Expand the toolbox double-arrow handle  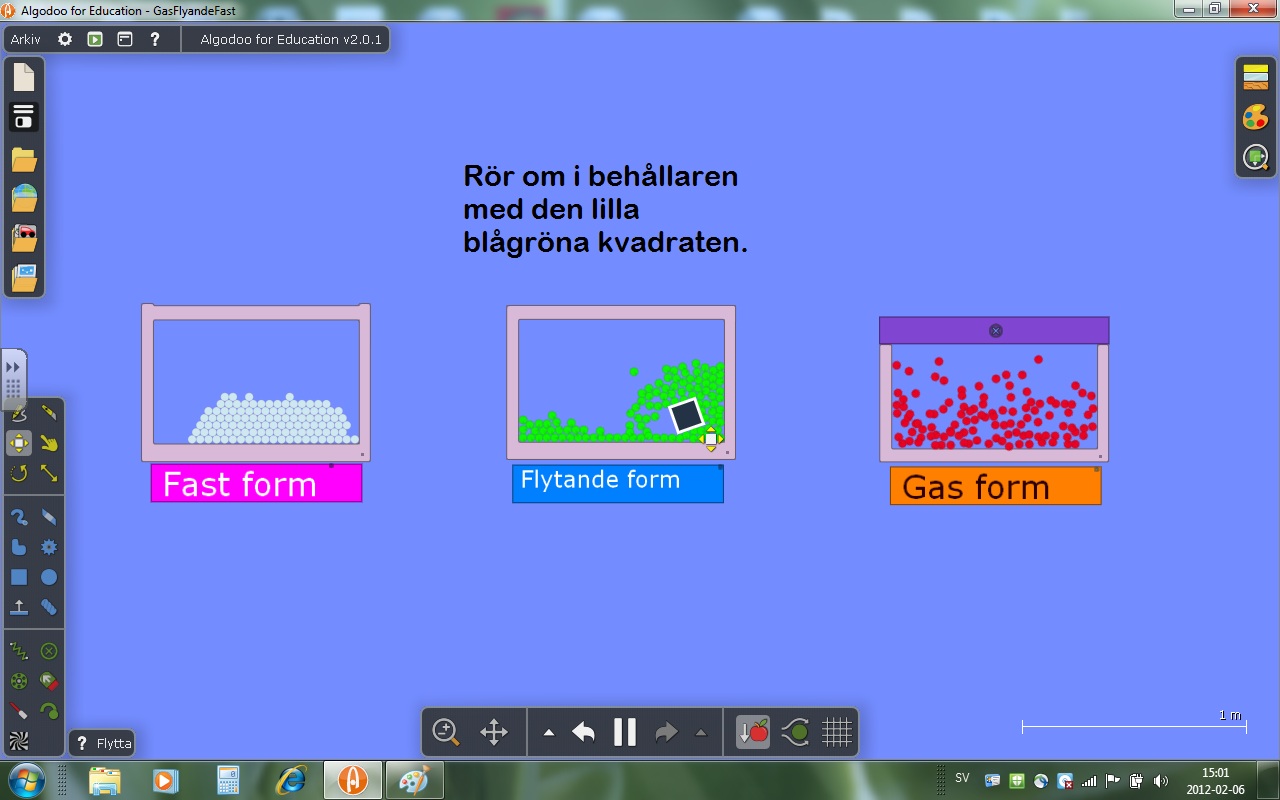[13, 367]
